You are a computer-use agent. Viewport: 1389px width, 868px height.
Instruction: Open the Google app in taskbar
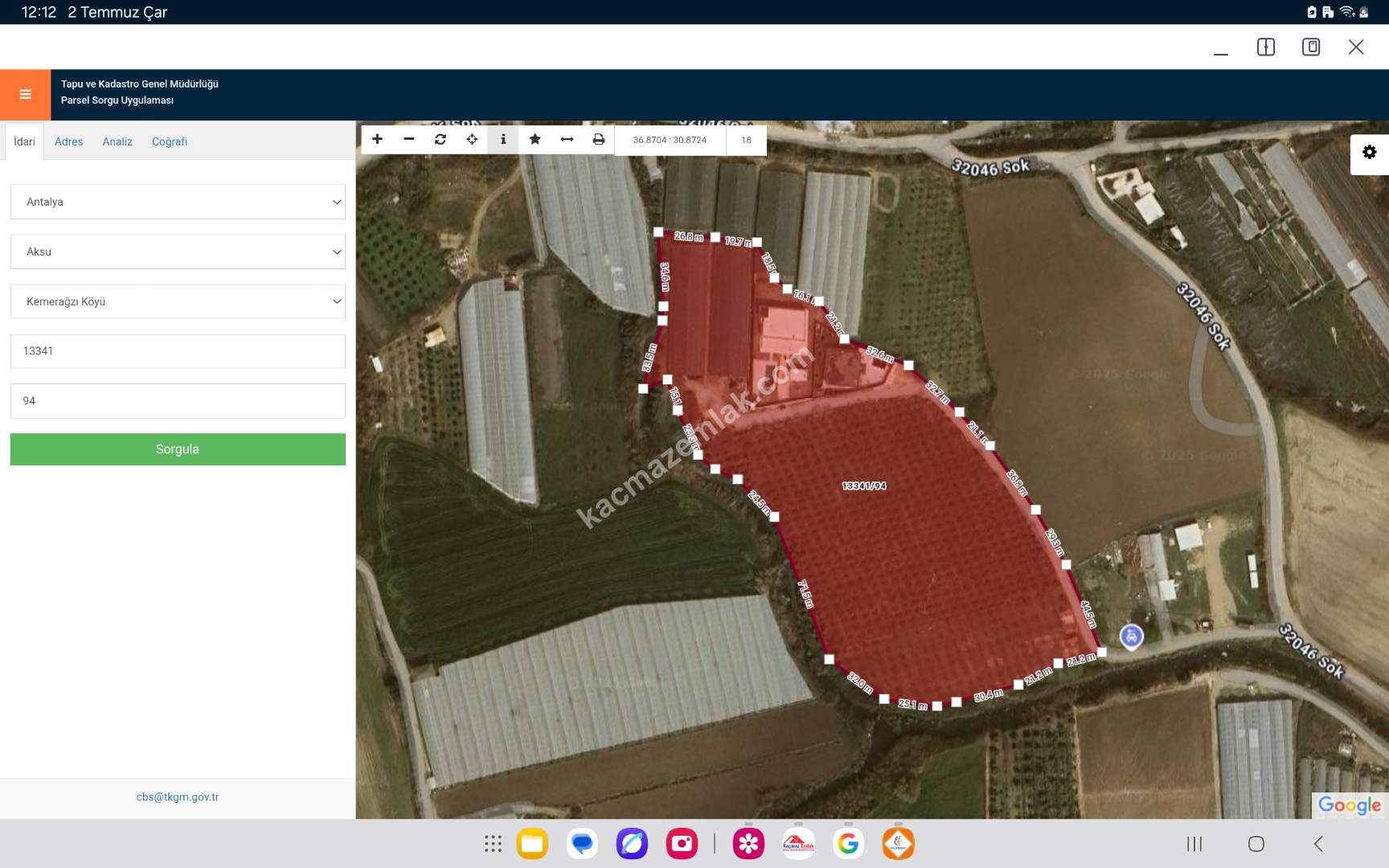[848, 843]
